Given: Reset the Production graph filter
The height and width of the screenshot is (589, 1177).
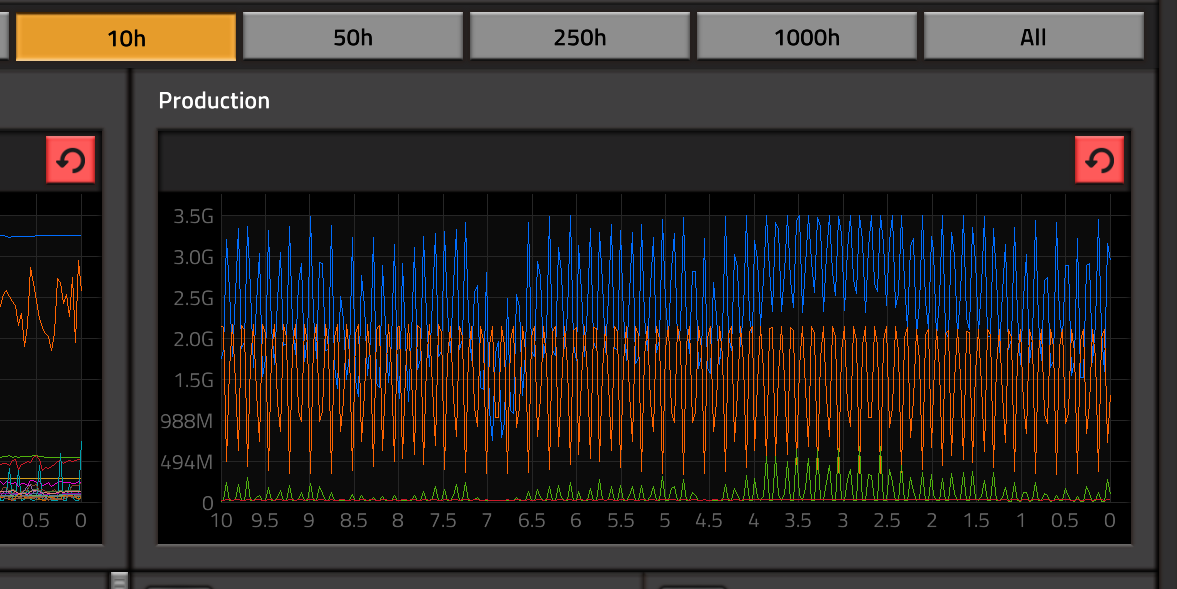Looking at the screenshot, I should (x=1100, y=160).
